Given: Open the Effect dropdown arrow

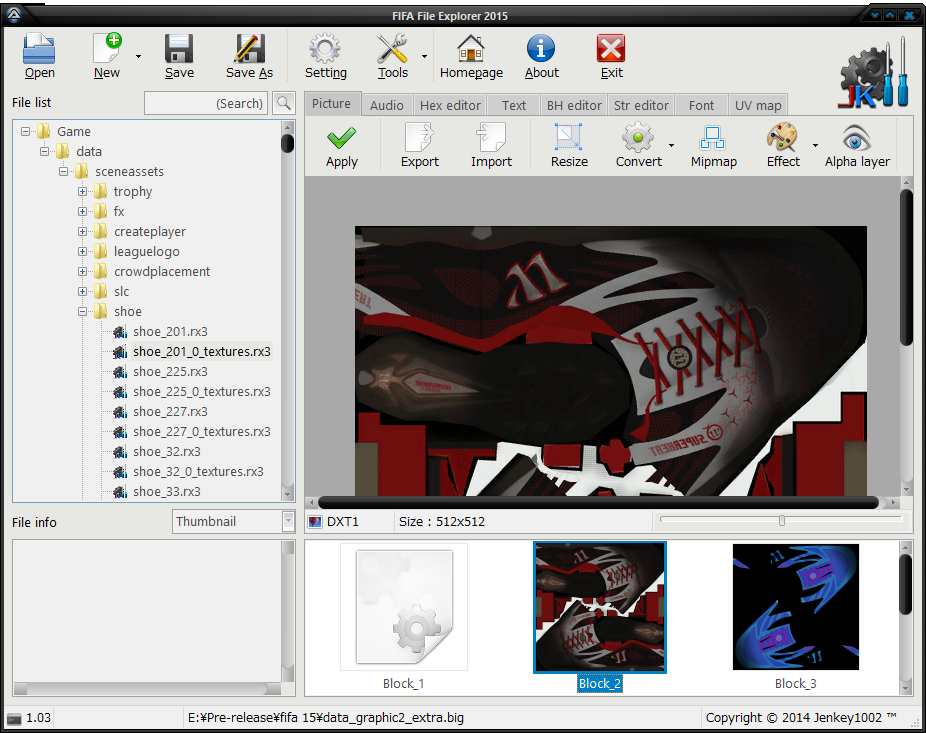Looking at the screenshot, I should tap(815, 145).
